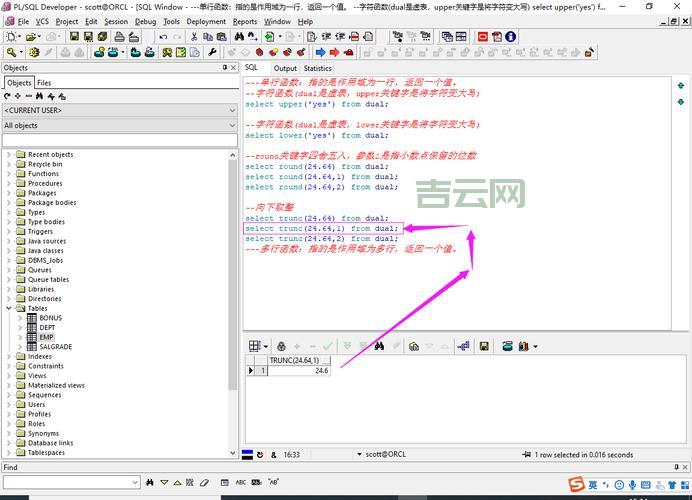Click the refresh icon in Objects panel

[8, 97]
